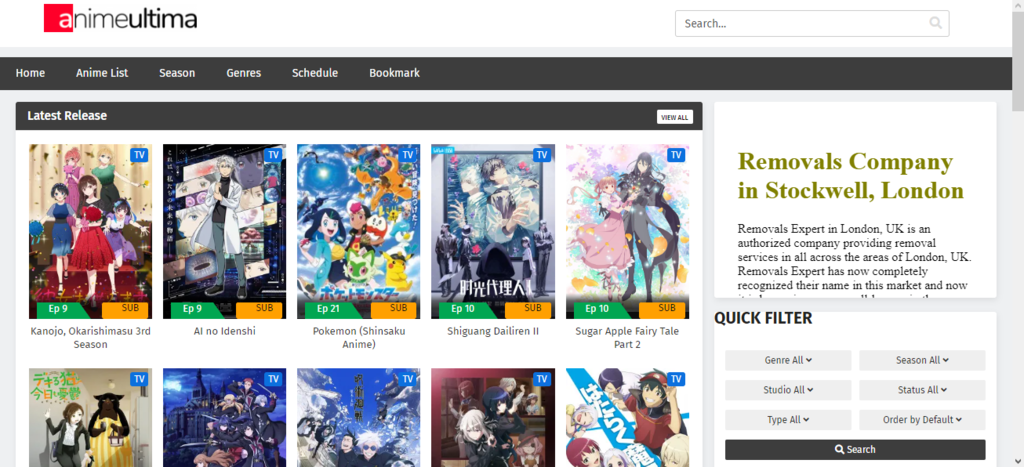Click the Quick Filter Search button

855,449
